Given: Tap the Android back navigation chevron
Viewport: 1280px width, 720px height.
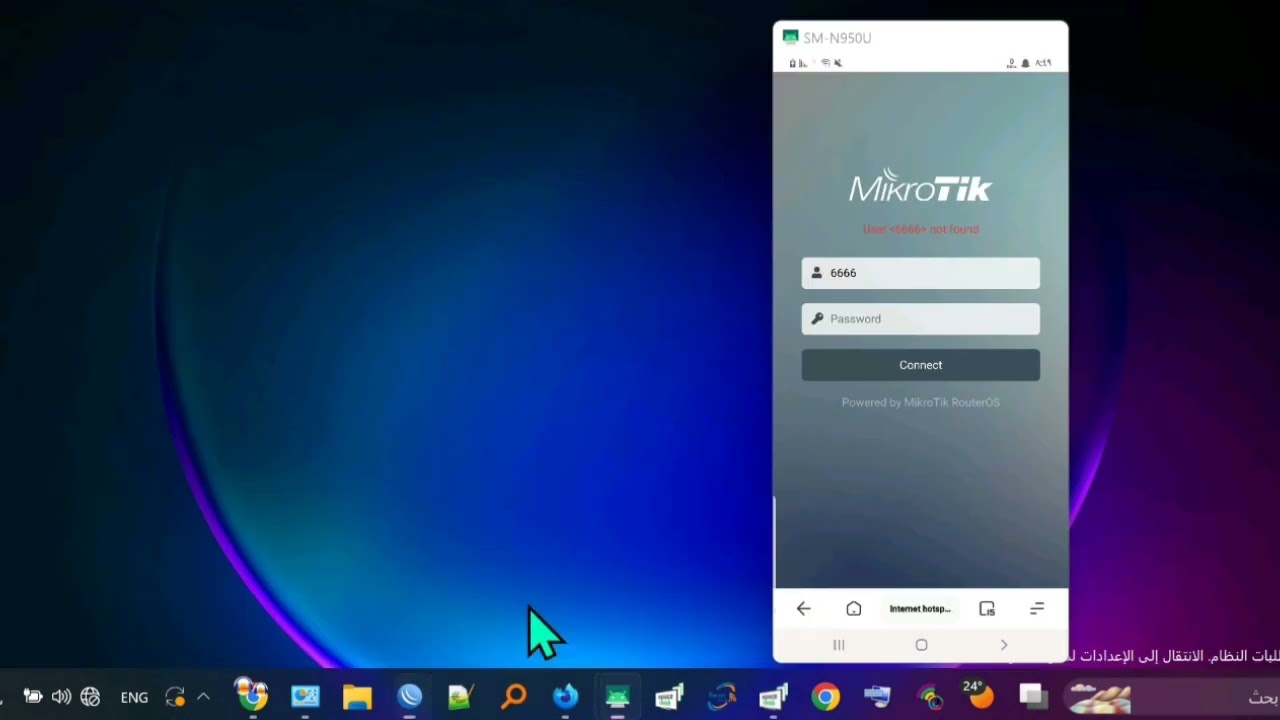Looking at the screenshot, I should (x=1004, y=645).
